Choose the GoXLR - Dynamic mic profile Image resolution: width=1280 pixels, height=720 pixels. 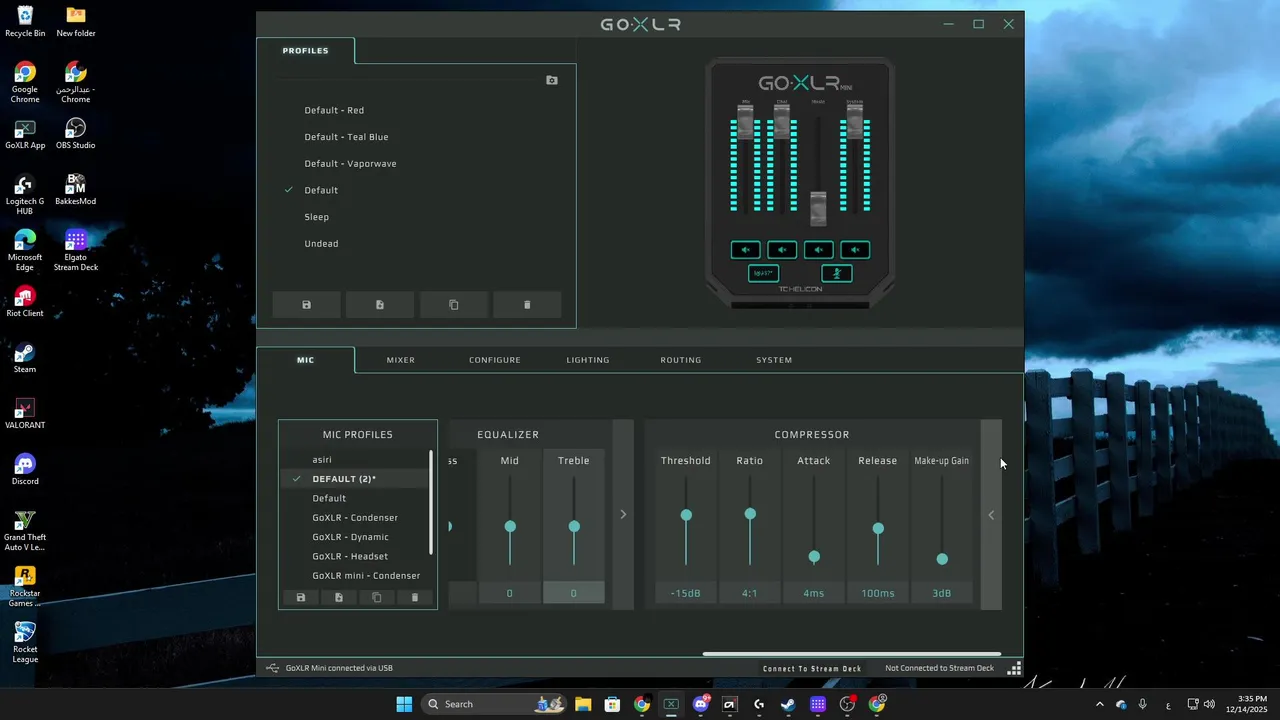point(351,537)
